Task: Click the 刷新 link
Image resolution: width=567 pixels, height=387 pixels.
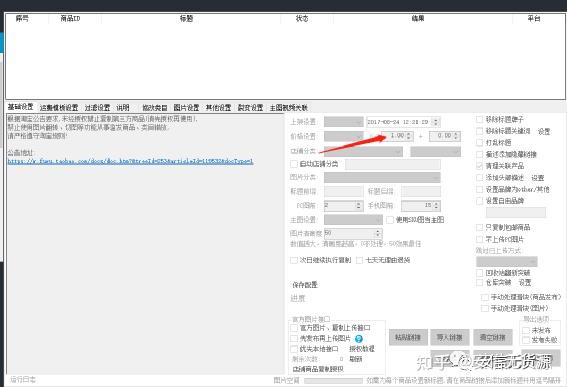Action: tap(355, 359)
